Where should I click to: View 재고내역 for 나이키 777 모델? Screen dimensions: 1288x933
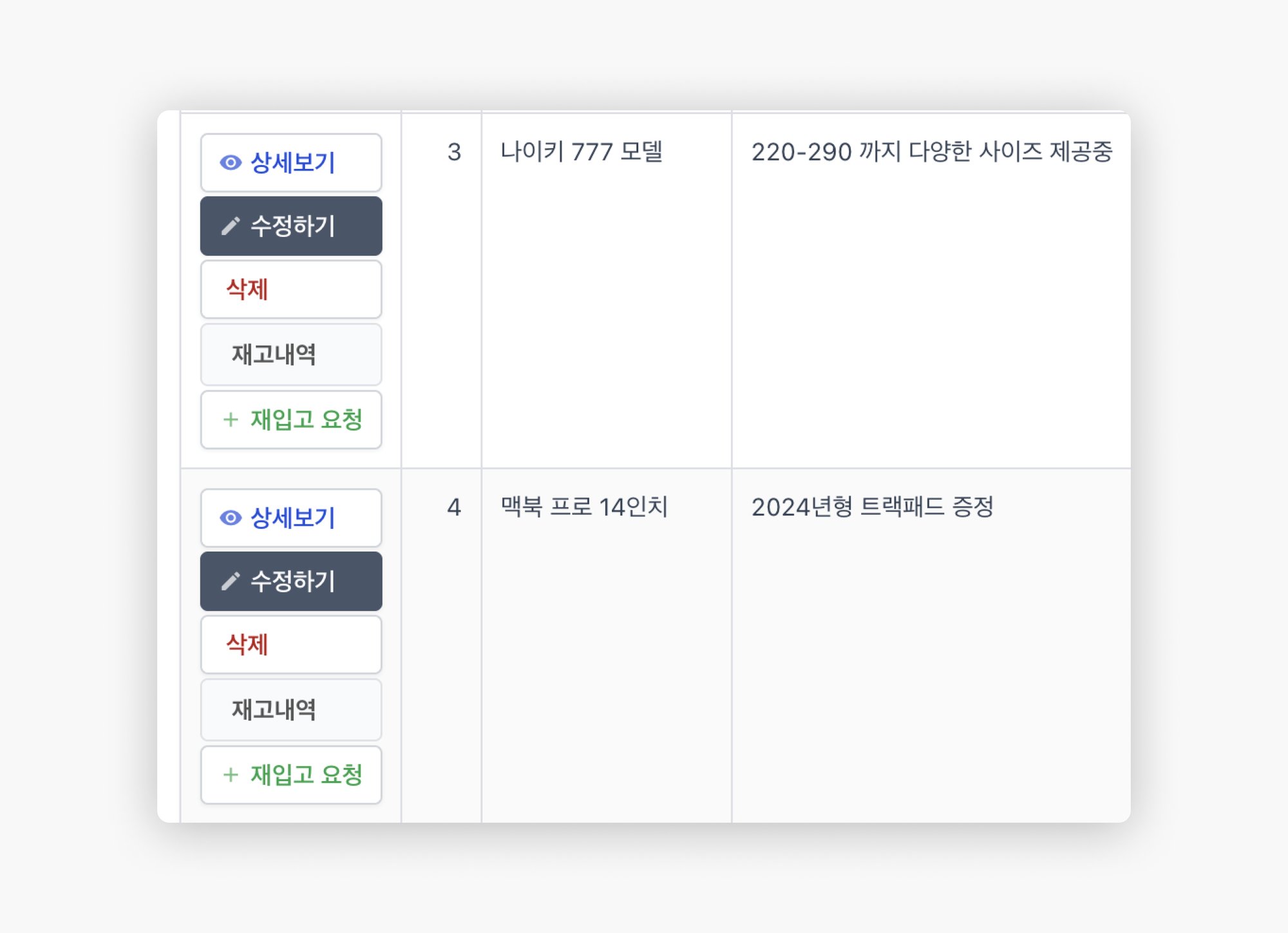click(291, 354)
